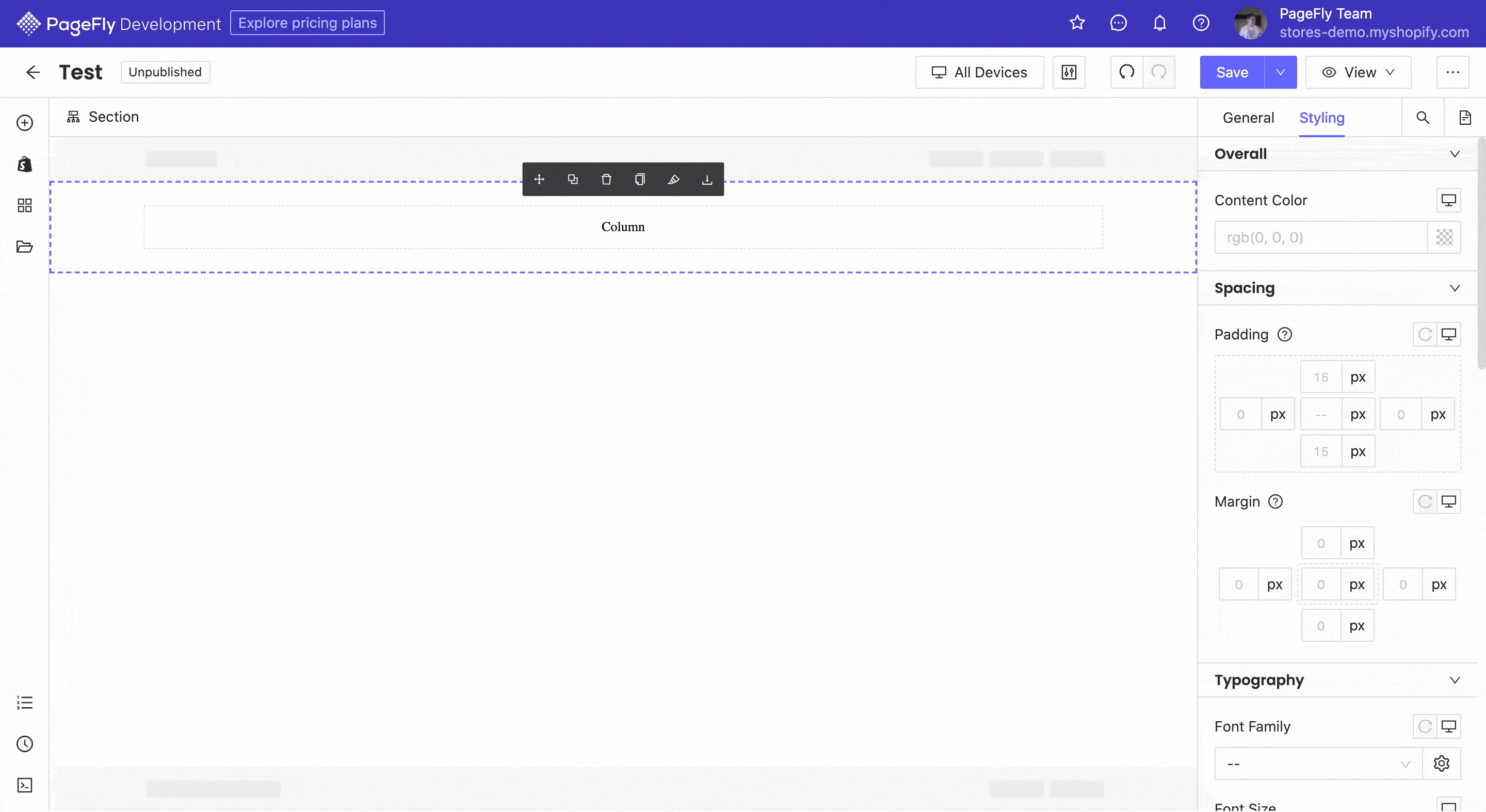Change bottom margin unit px
1486x812 pixels.
(x=1357, y=626)
